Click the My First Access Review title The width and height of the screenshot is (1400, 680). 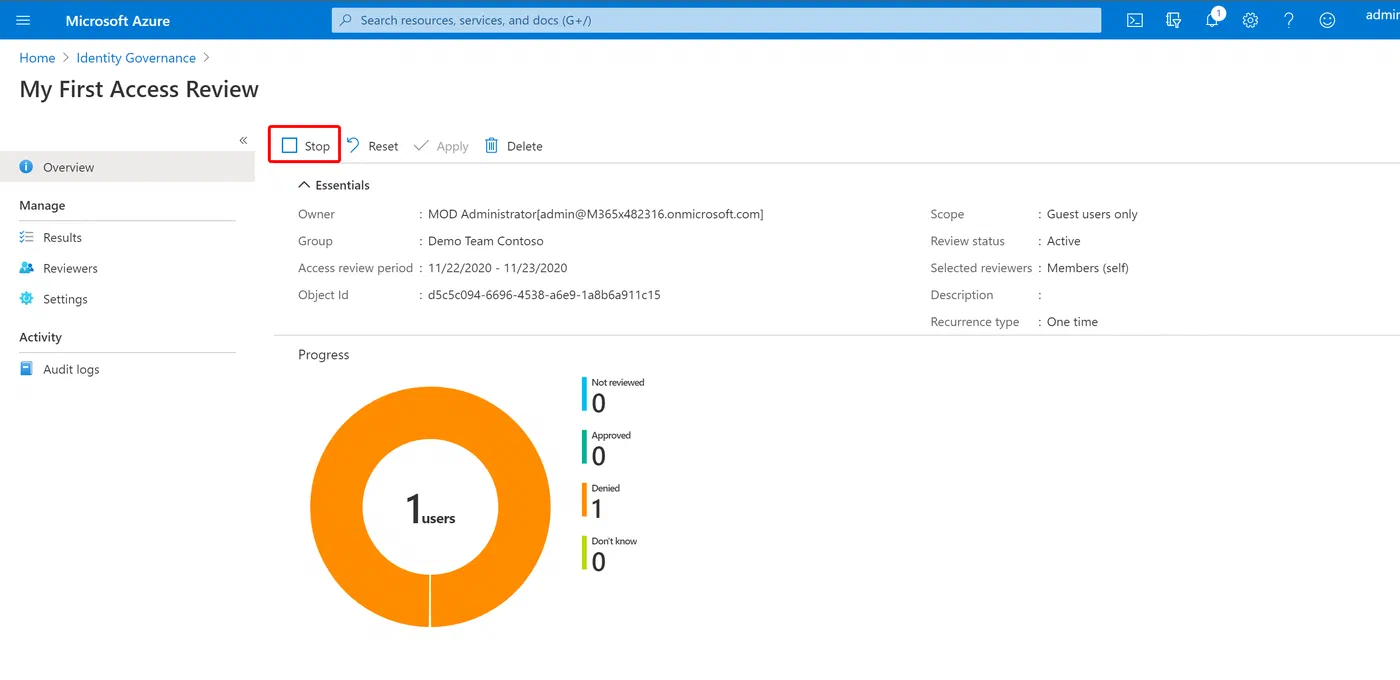(139, 89)
